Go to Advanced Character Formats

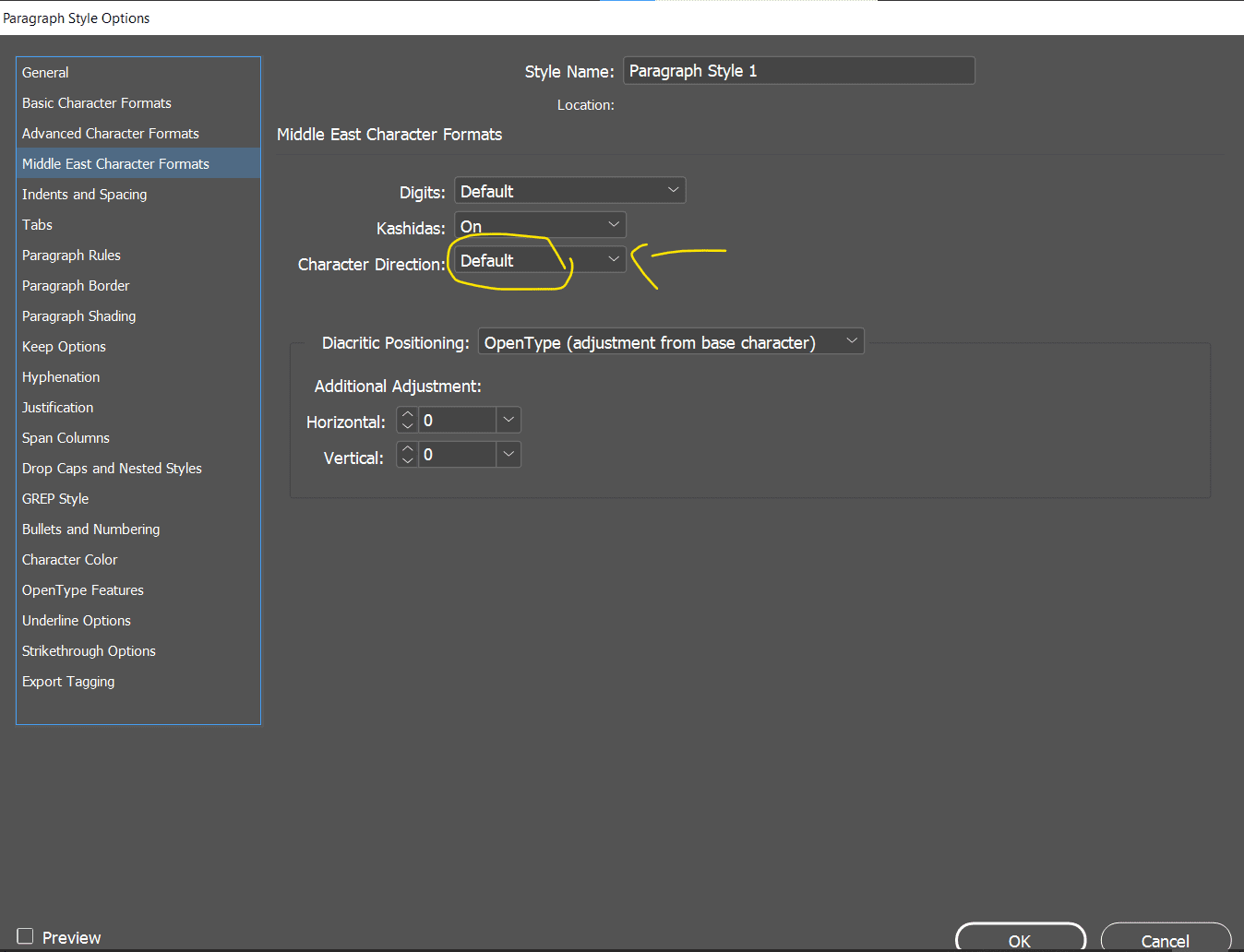point(138,133)
